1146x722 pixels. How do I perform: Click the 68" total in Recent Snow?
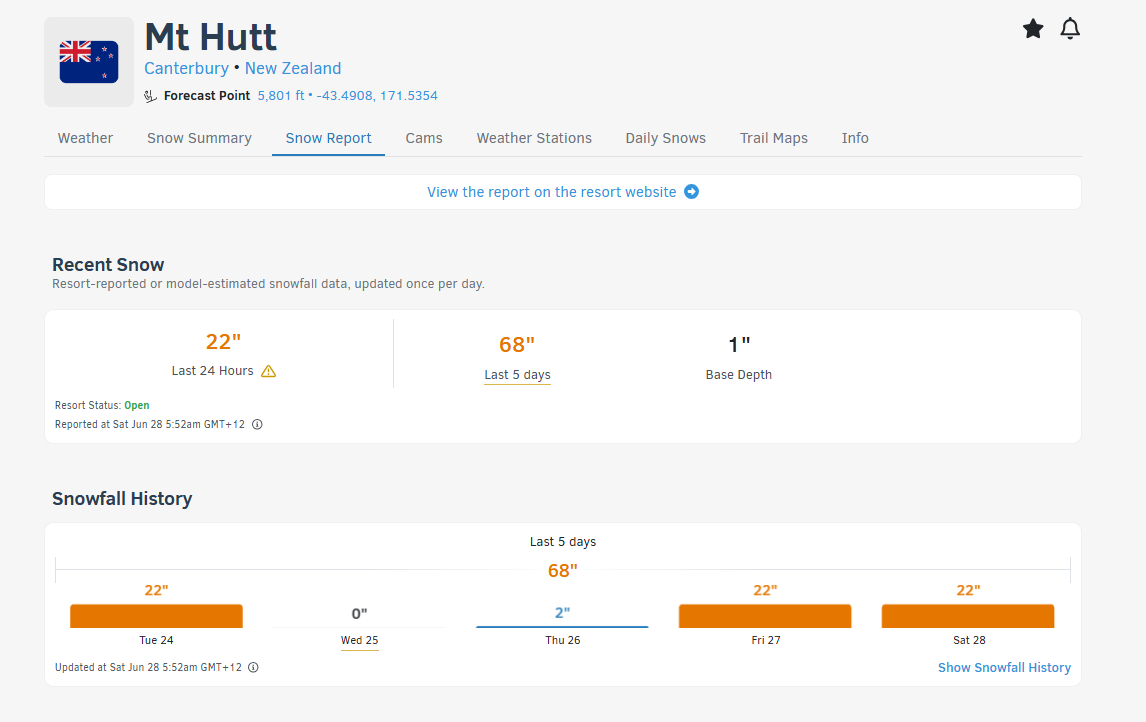tap(517, 345)
